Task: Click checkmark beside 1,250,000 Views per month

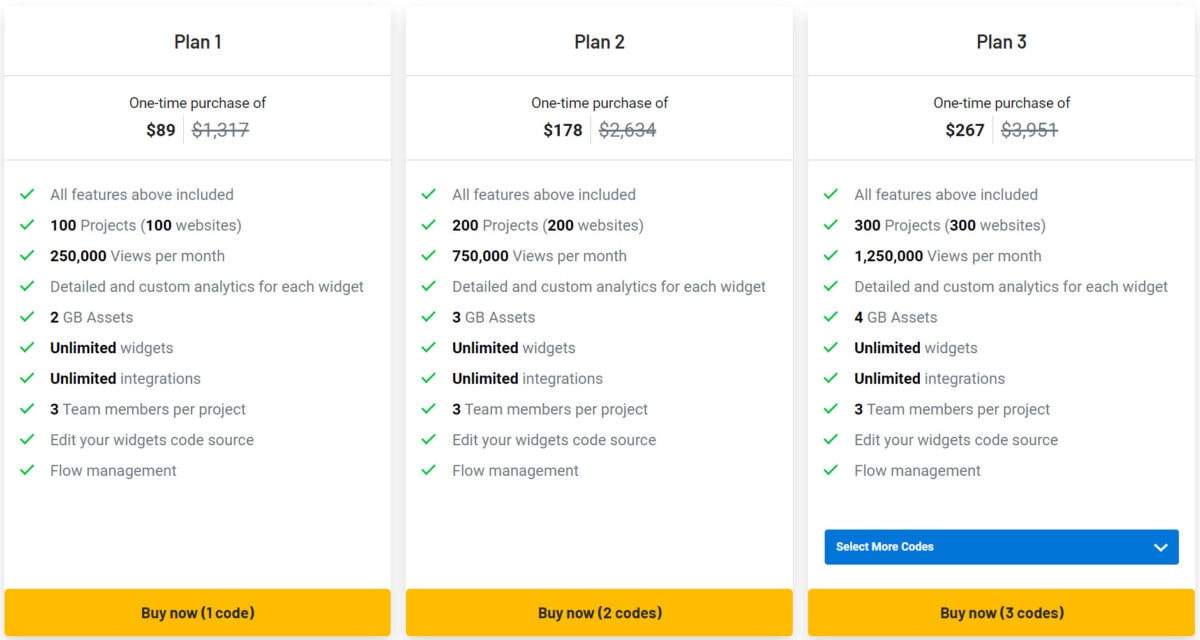Action: pos(831,256)
